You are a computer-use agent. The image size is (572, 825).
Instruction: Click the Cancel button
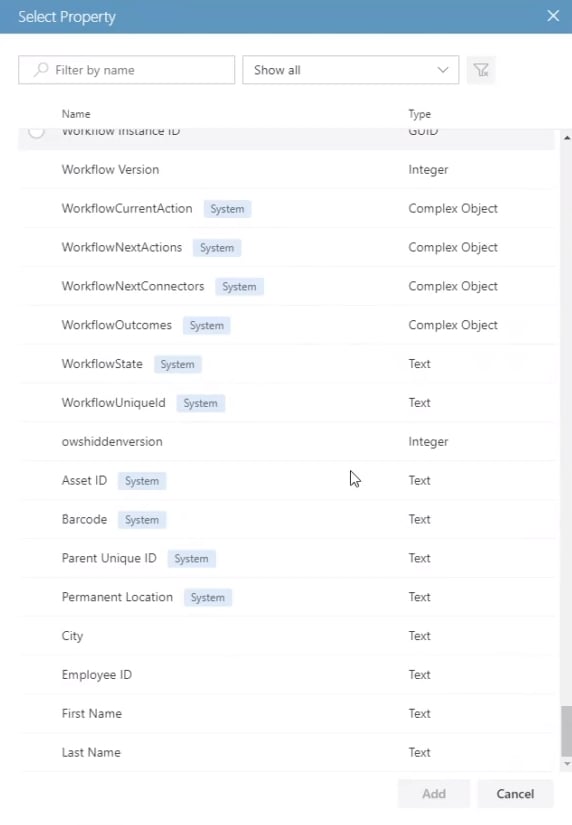click(515, 793)
